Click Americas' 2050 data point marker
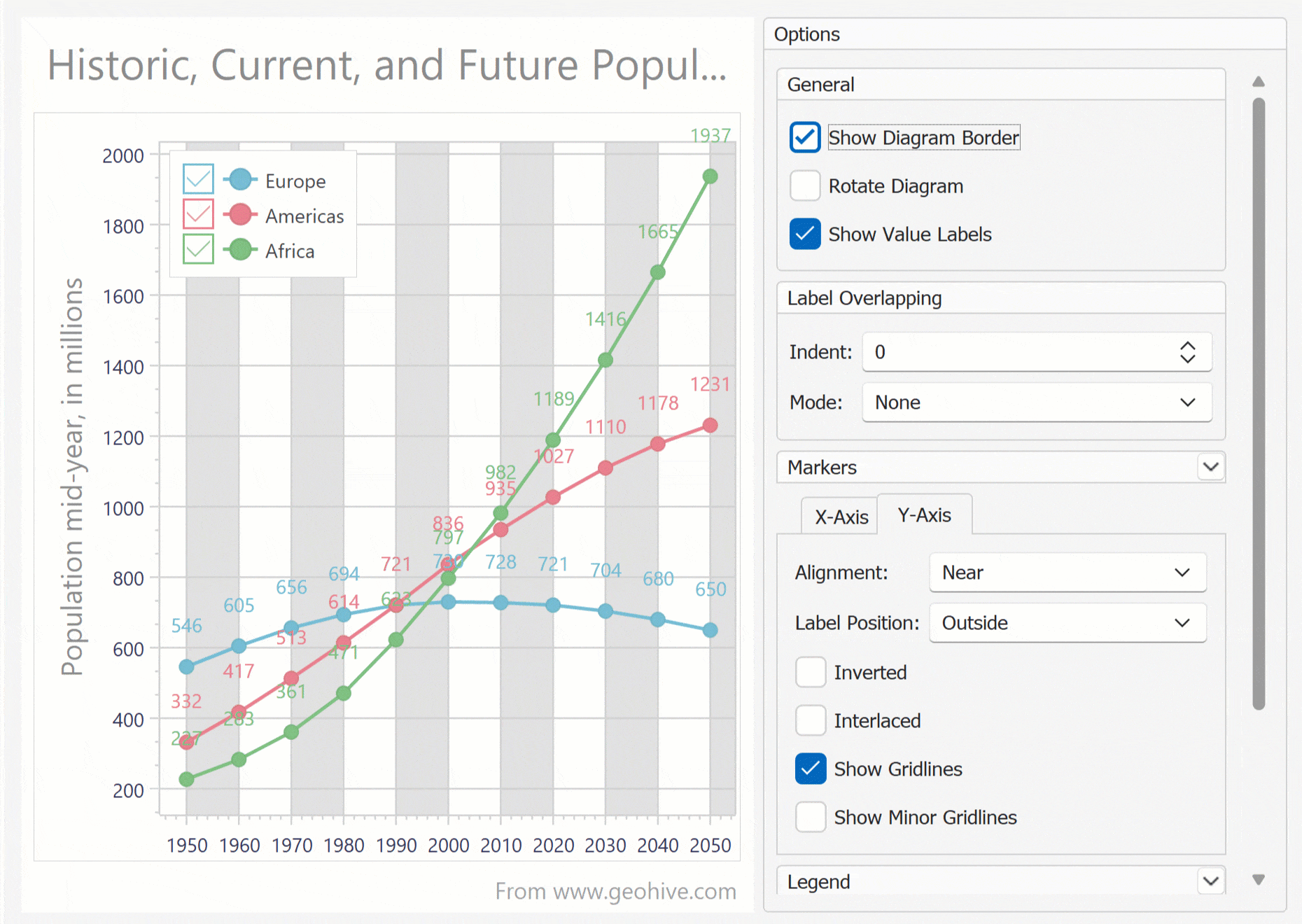Viewport: 1302px width, 924px height. [x=710, y=426]
